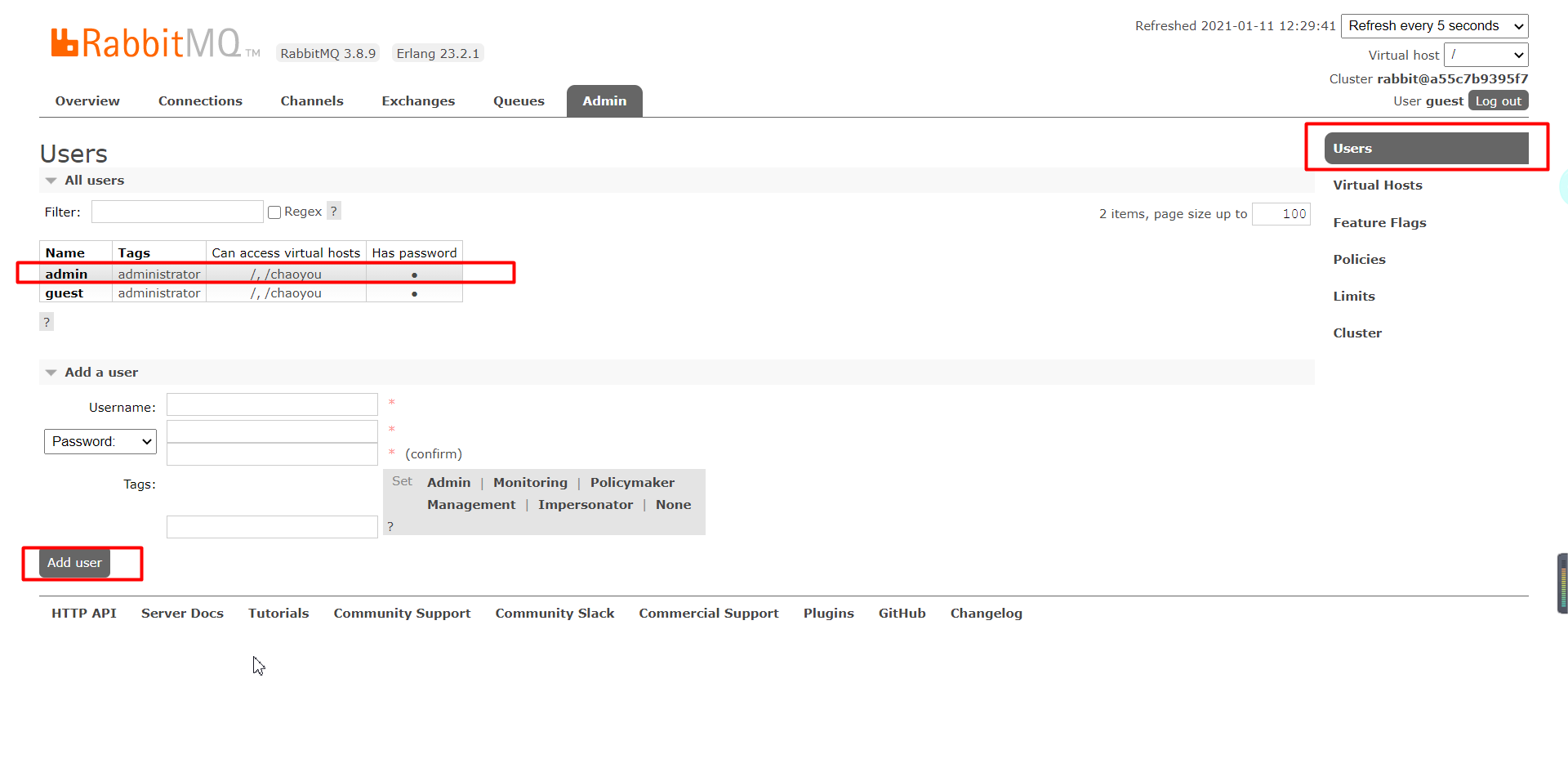Focus the Tags input field
Image resolution: width=1568 pixels, height=759 pixels.
point(272,527)
